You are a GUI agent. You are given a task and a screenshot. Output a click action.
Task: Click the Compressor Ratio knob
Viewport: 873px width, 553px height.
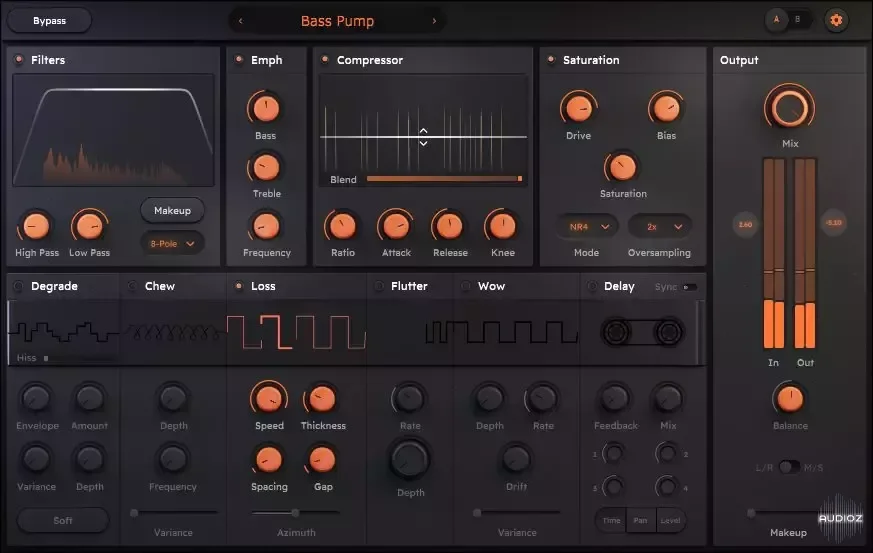pyautogui.click(x=342, y=226)
